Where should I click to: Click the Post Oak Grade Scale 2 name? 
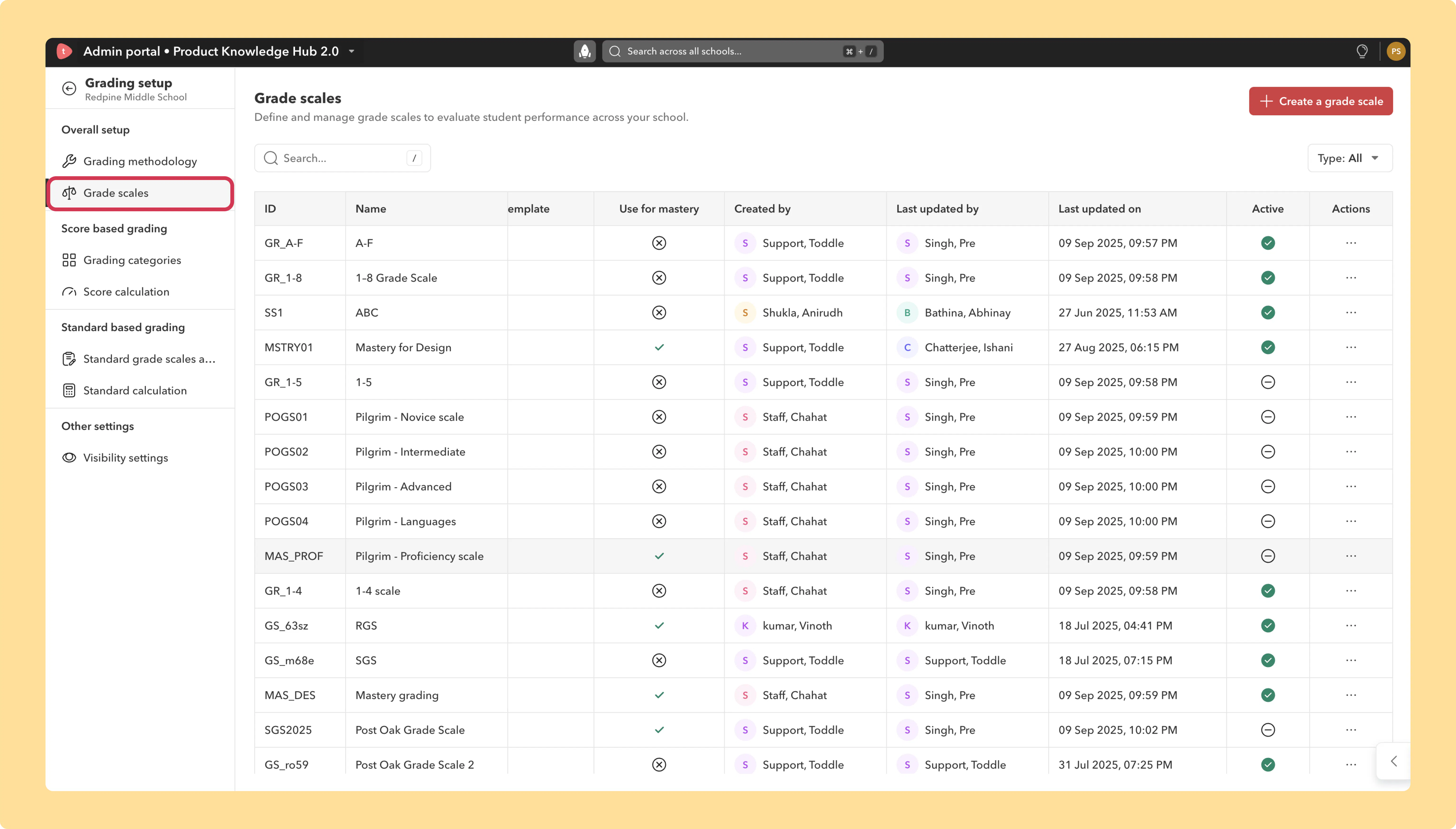(x=415, y=765)
